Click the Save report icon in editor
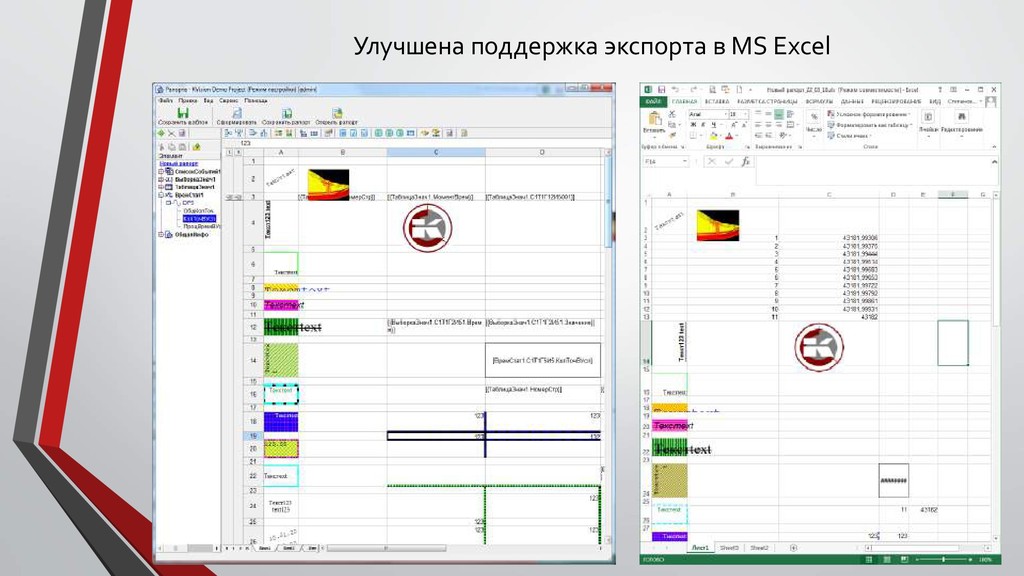The image size is (1024, 576). 286,114
